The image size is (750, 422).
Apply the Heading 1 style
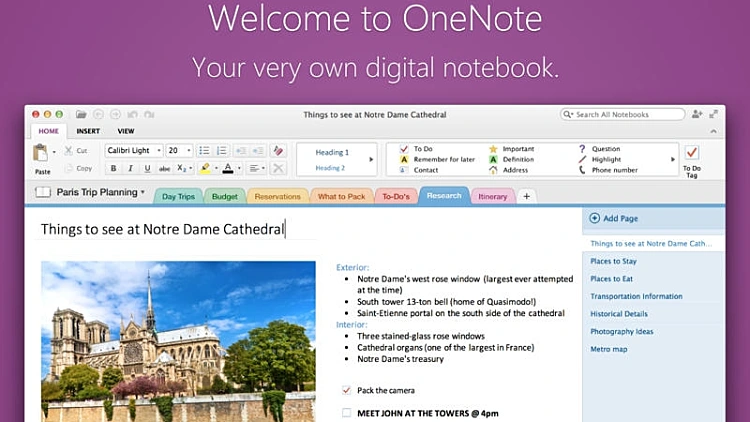click(x=332, y=152)
